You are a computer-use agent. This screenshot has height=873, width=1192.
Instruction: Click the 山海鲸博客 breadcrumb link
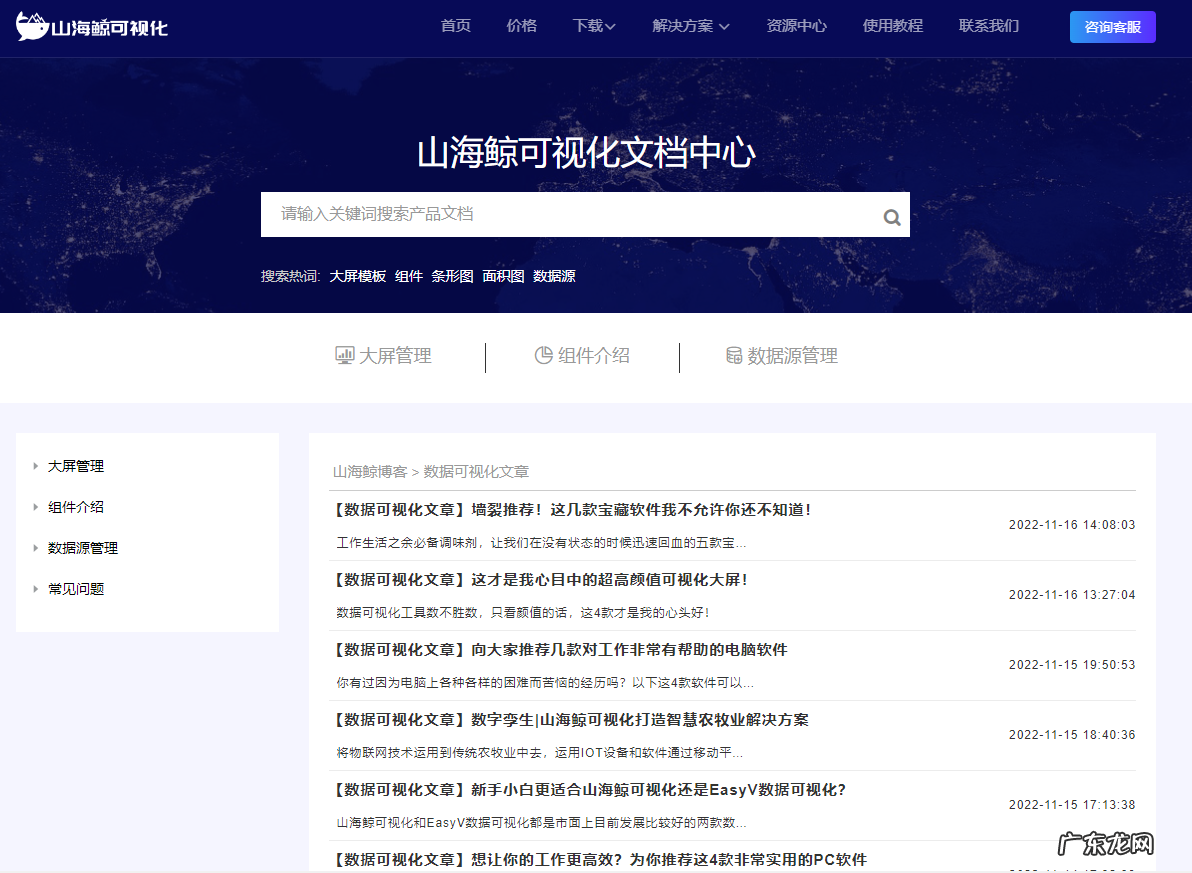click(370, 471)
